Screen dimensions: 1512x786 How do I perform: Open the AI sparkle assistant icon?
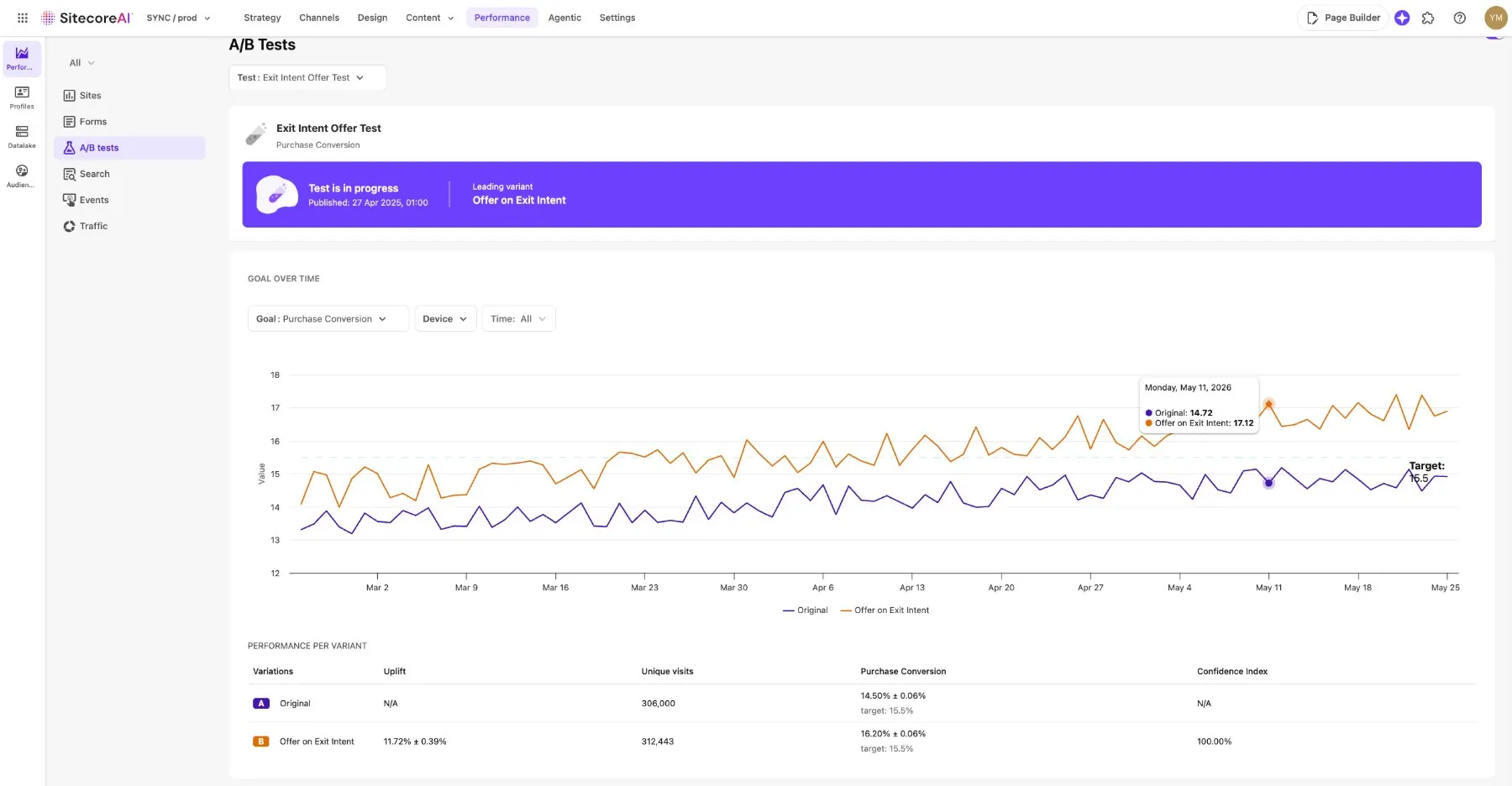1402,18
